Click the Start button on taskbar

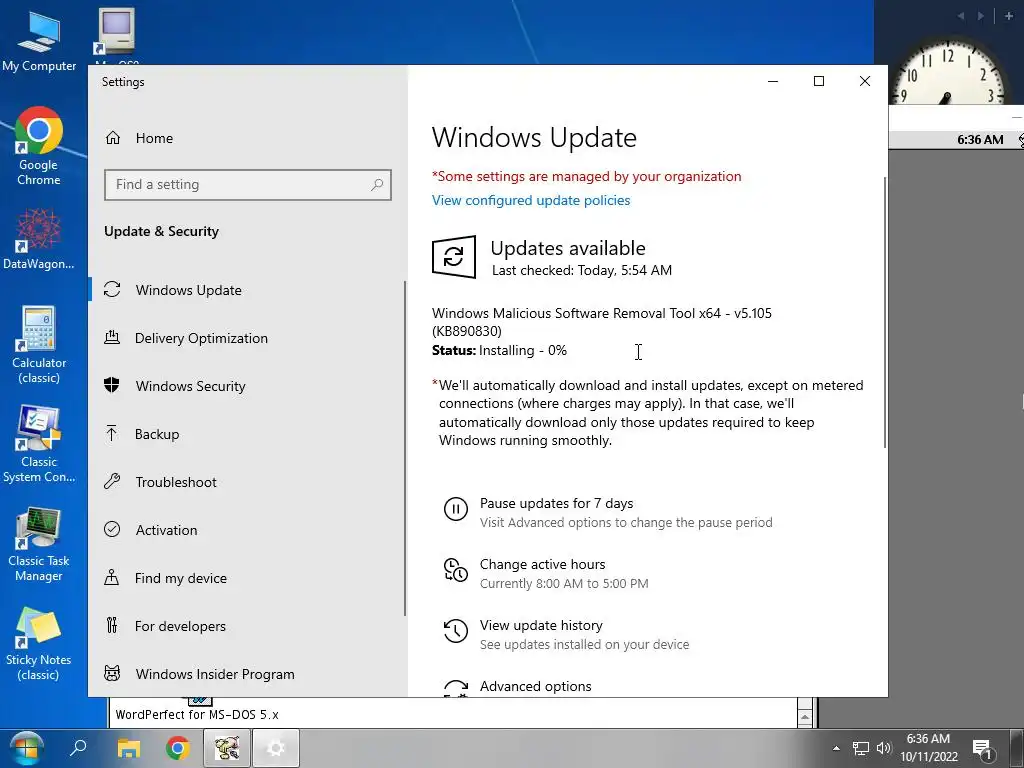[25, 748]
